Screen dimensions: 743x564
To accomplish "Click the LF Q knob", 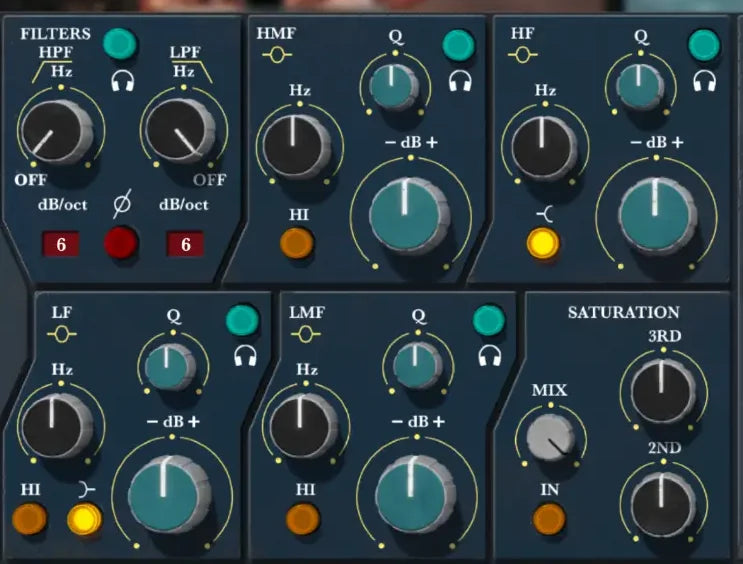I will pyautogui.click(x=170, y=367).
